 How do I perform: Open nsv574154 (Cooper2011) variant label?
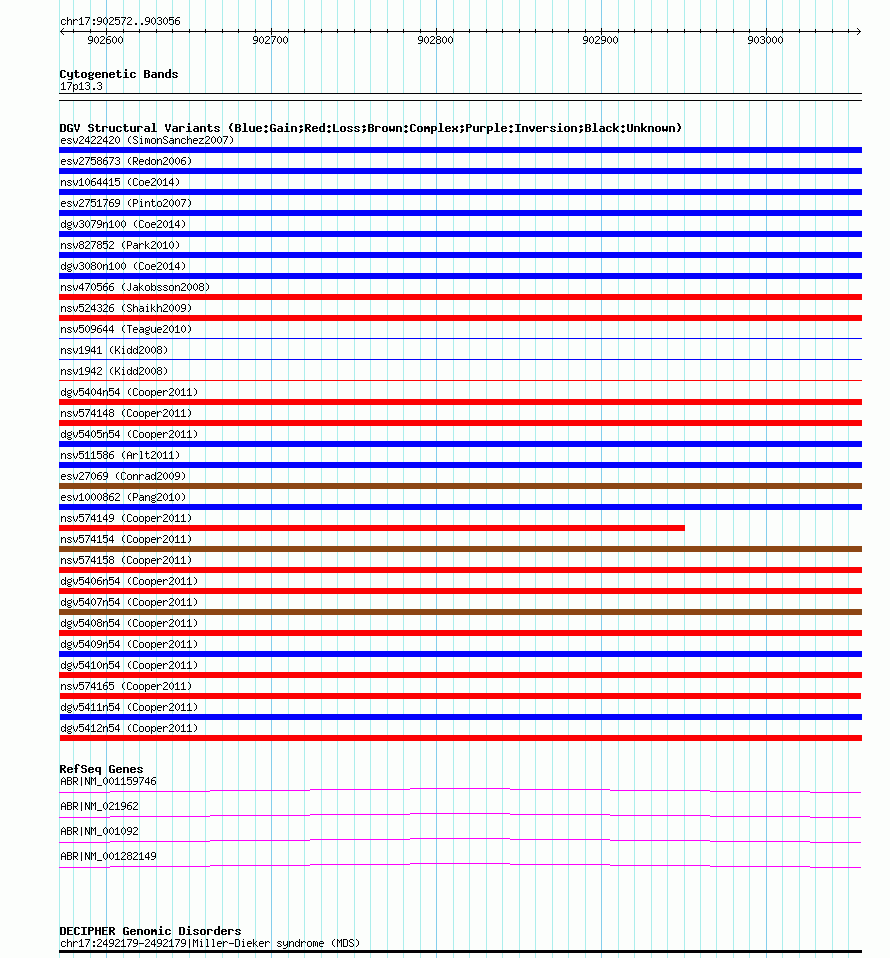tap(126, 539)
